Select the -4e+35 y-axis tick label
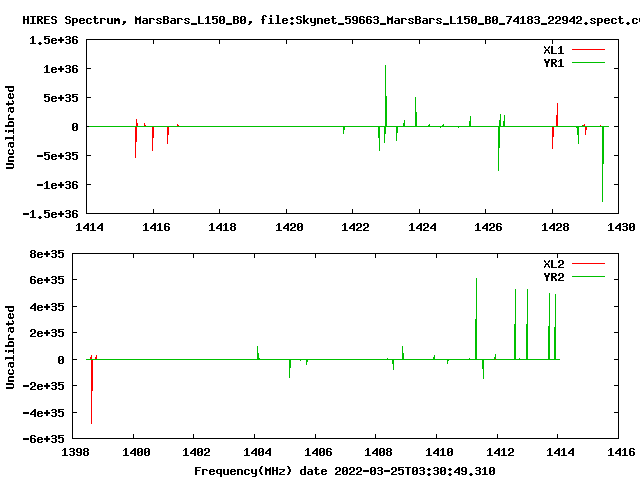This screenshot has width=640, height=480. click(x=43, y=413)
